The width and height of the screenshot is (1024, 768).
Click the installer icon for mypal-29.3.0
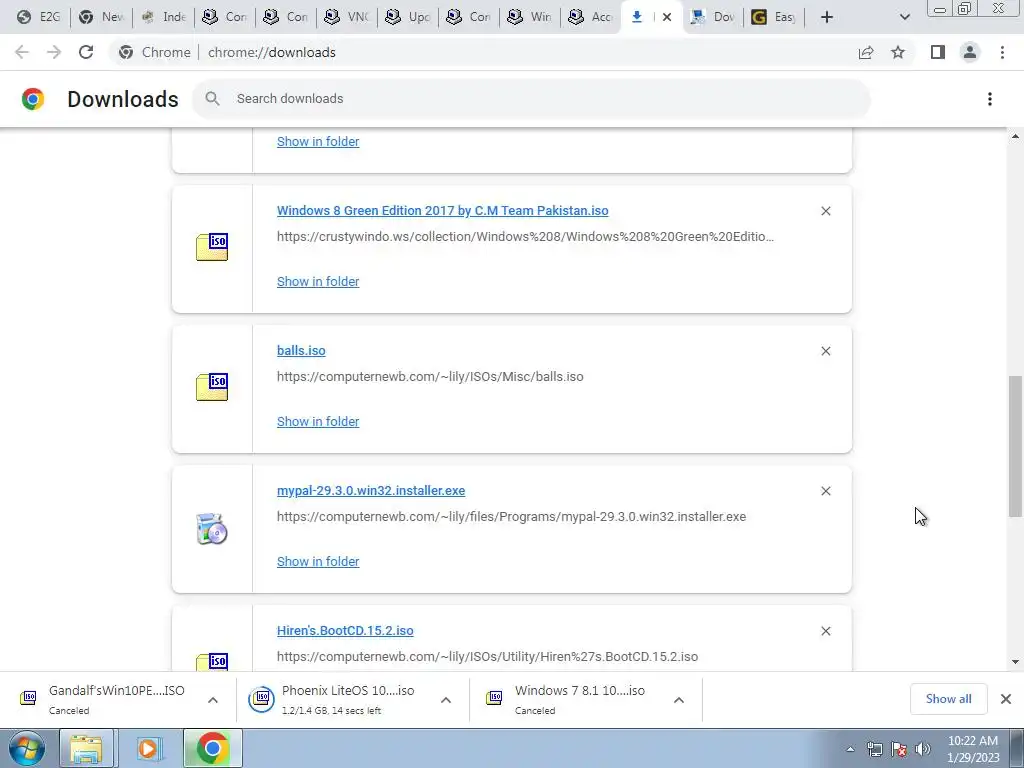pyautogui.click(x=212, y=529)
